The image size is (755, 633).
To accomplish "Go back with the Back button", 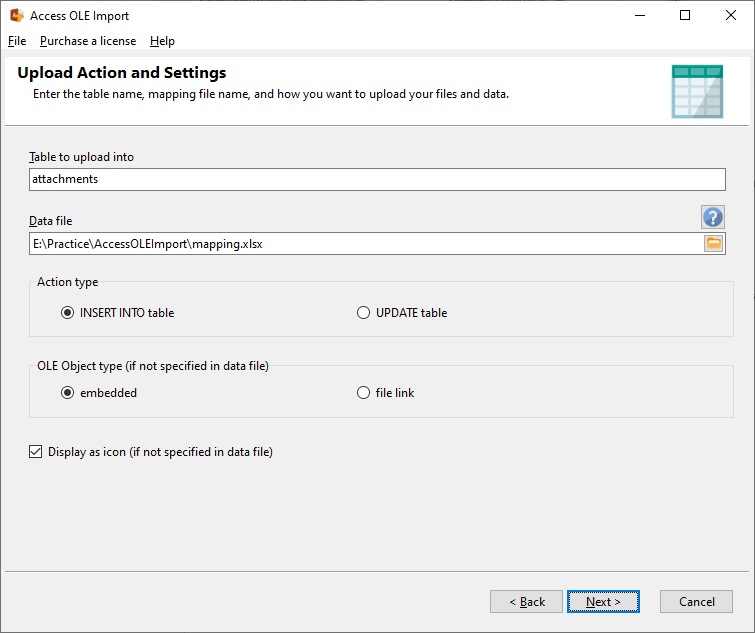I will coord(526,601).
